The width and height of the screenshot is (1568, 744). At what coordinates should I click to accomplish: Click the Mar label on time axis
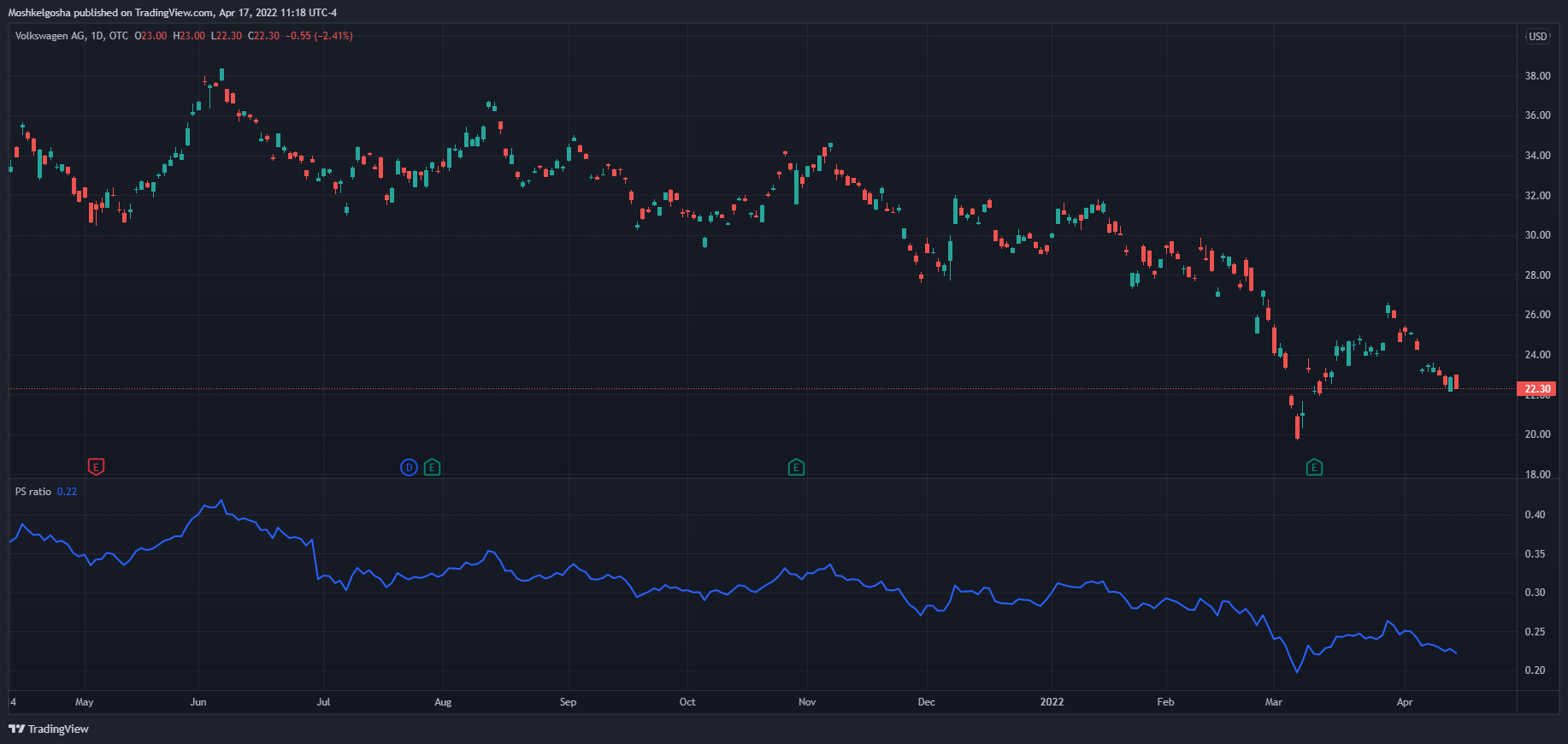point(1274,702)
